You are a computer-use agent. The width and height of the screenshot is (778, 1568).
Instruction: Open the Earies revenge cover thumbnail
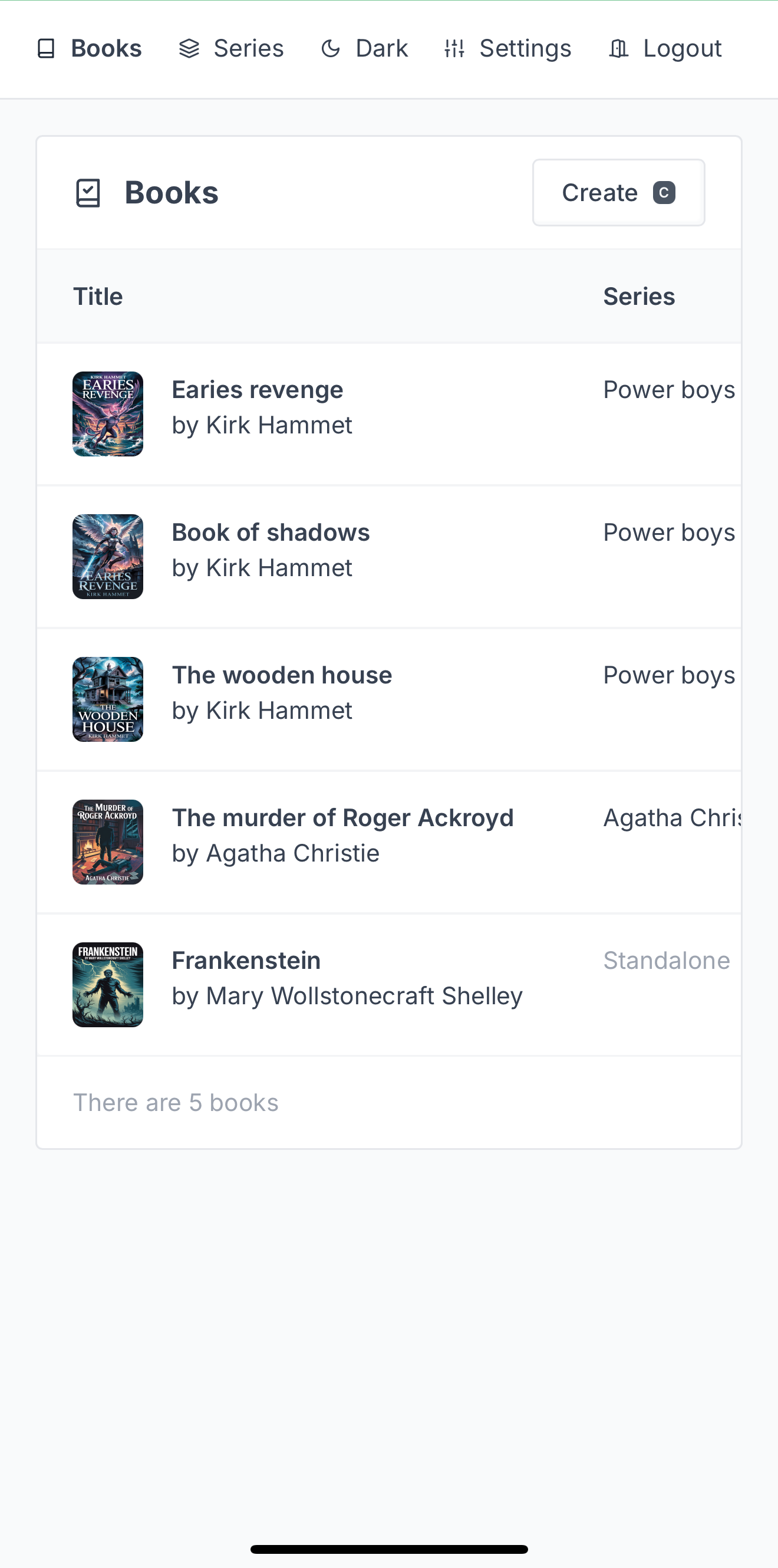[108, 414]
